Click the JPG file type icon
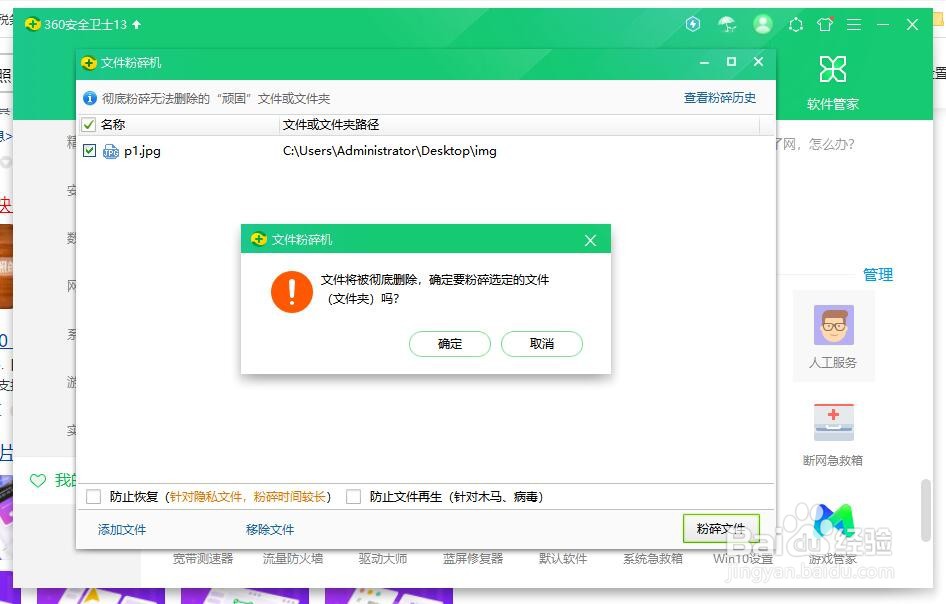This screenshot has width=946, height=604. pyautogui.click(x=111, y=151)
